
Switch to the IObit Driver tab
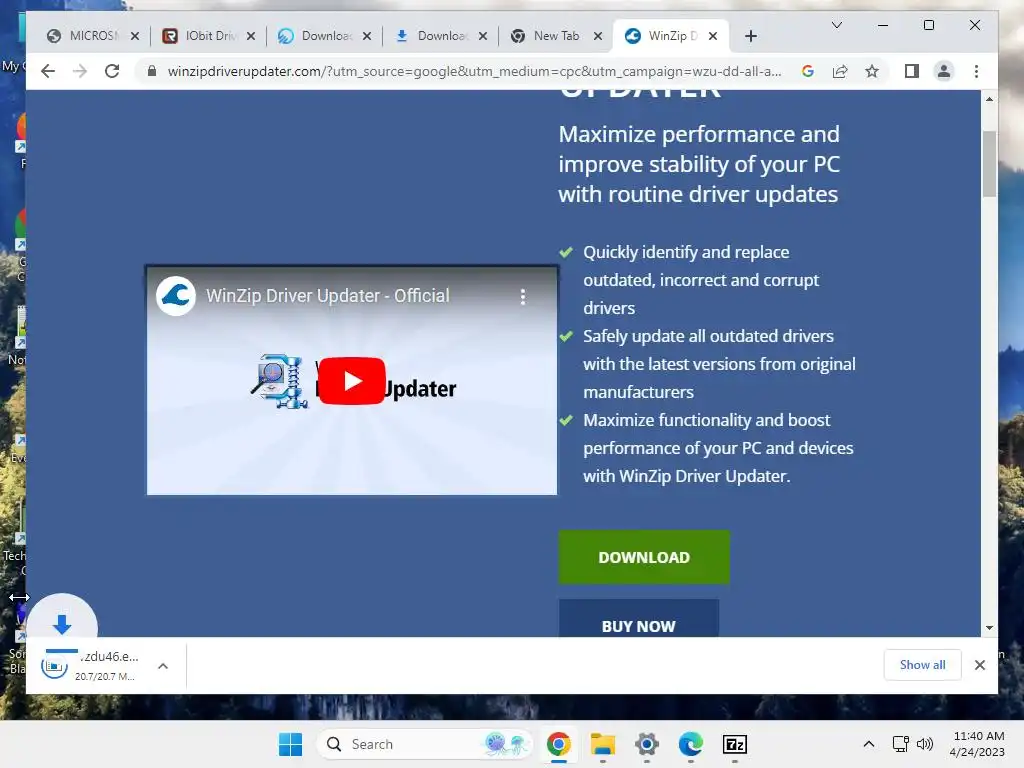coord(208,36)
